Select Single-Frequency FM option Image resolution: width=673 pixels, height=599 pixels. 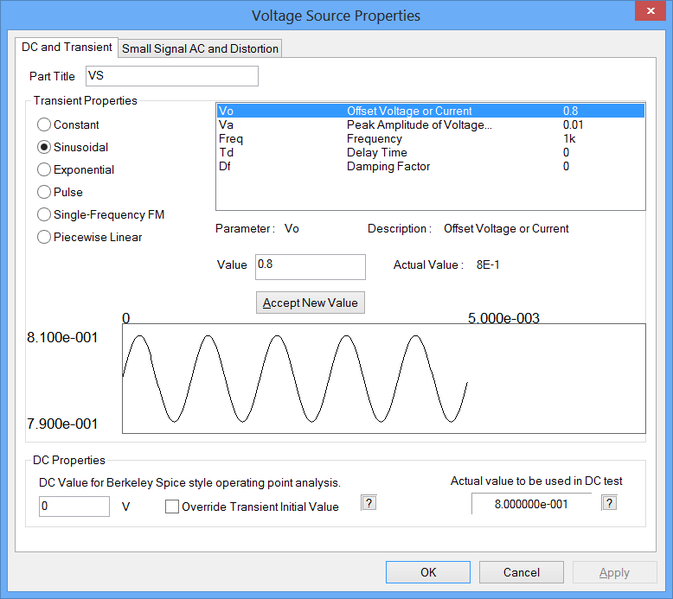tap(44, 214)
